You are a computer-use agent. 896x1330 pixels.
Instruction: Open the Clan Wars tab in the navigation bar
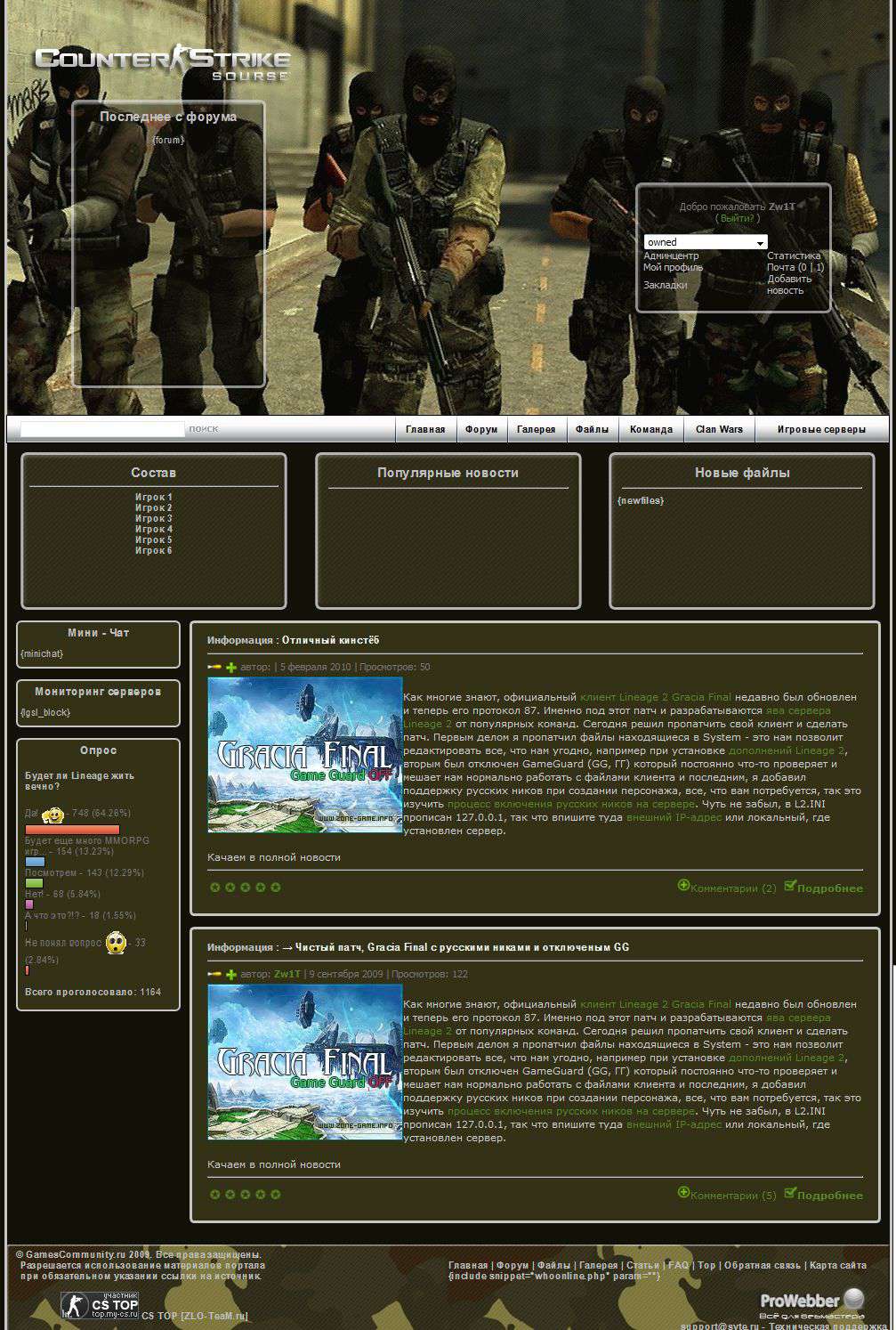click(x=719, y=429)
